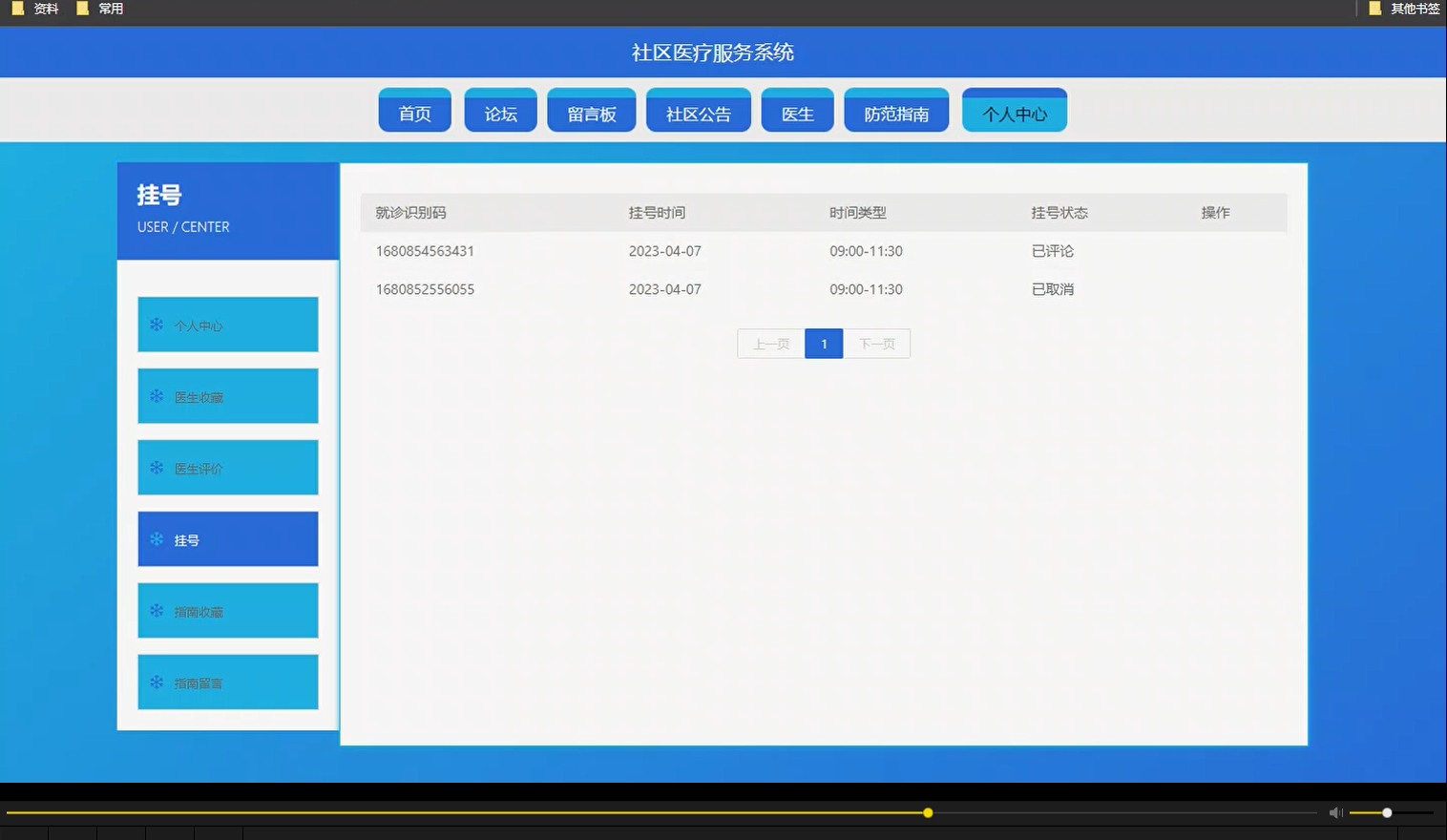Open the 其他书签 bookmarks folder
Image resolution: width=1447 pixels, height=840 pixels.
[1404, 9]
